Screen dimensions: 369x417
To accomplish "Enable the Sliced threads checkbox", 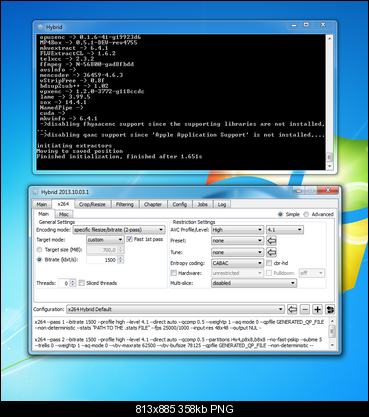I will (x=82, y=283).
